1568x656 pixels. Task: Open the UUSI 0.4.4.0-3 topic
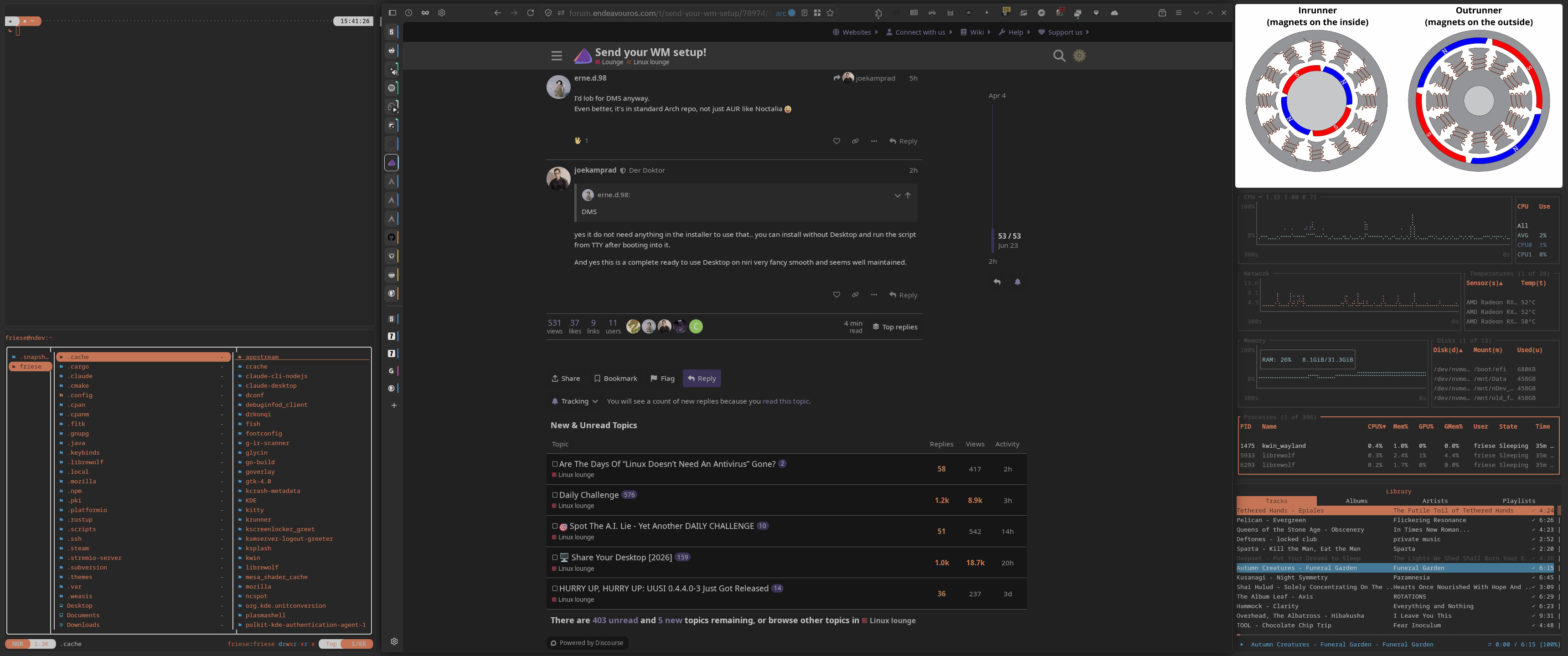point(664,589)
